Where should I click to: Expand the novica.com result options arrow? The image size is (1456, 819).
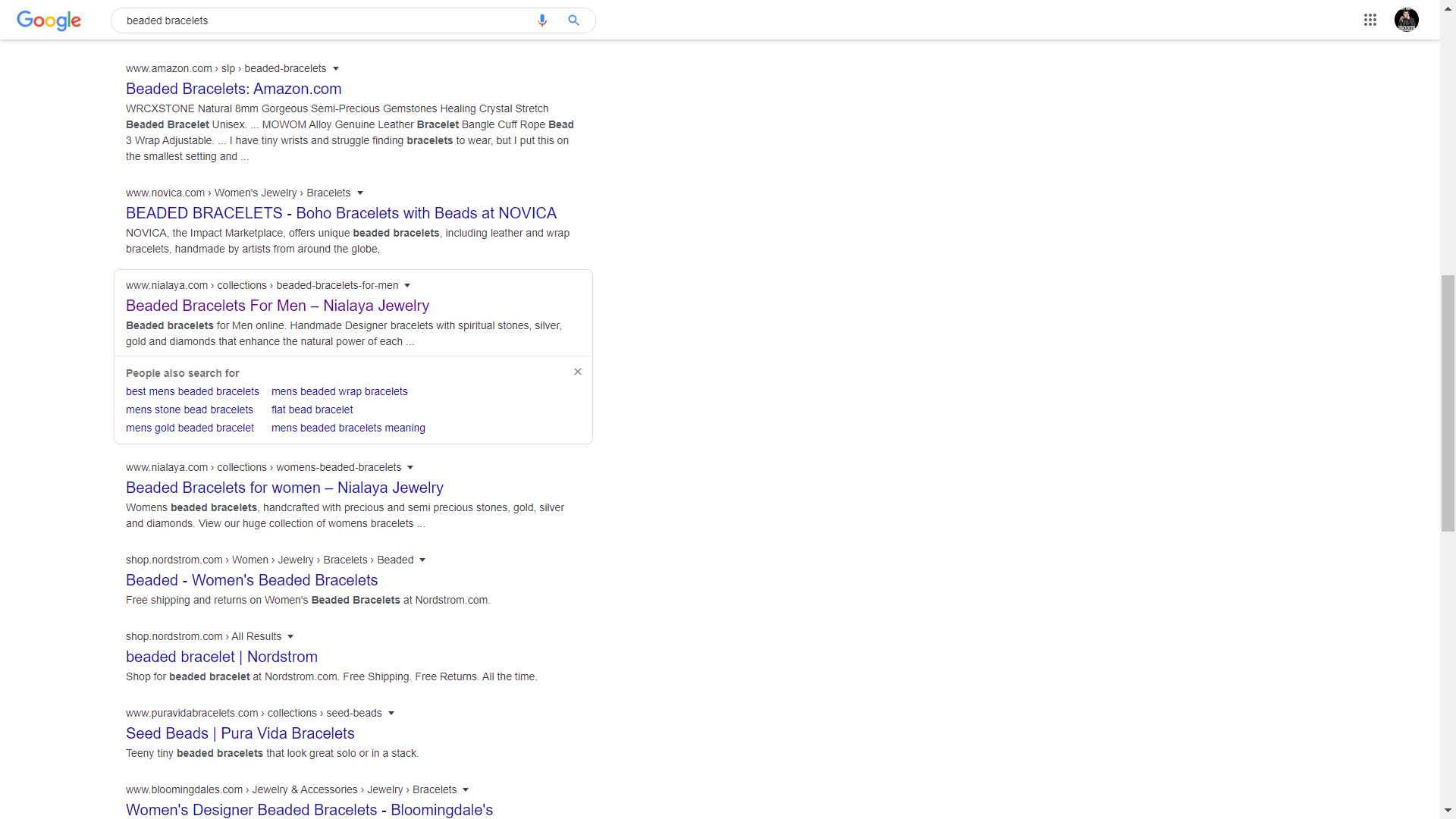pyautogui.click(x=360, y=193)
